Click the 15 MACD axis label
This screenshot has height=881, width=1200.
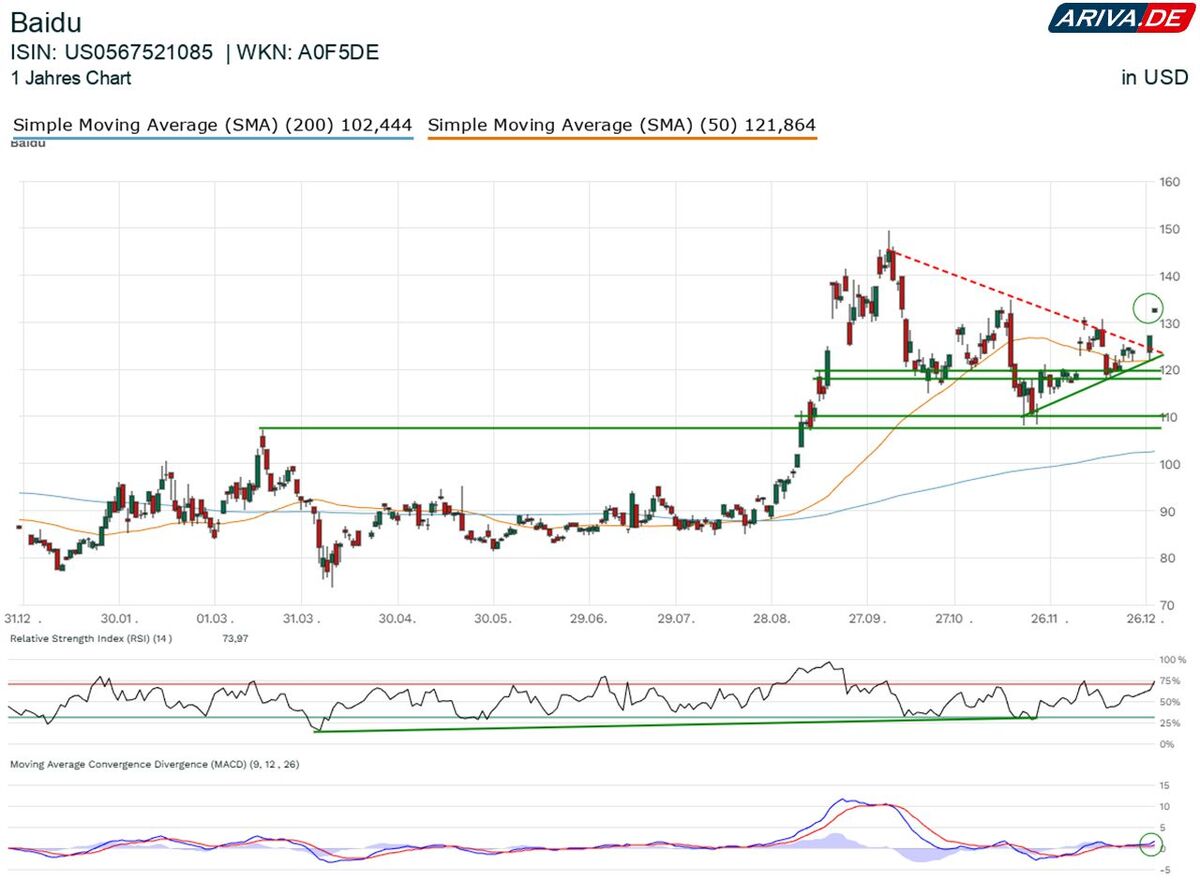point(1167,785)
